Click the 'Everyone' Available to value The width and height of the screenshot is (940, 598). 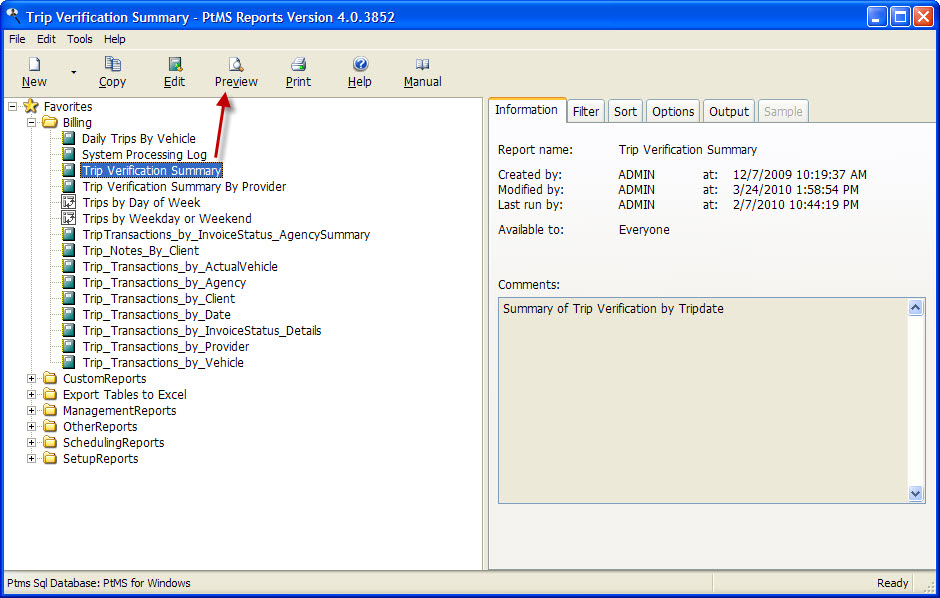tap(644, 230)
